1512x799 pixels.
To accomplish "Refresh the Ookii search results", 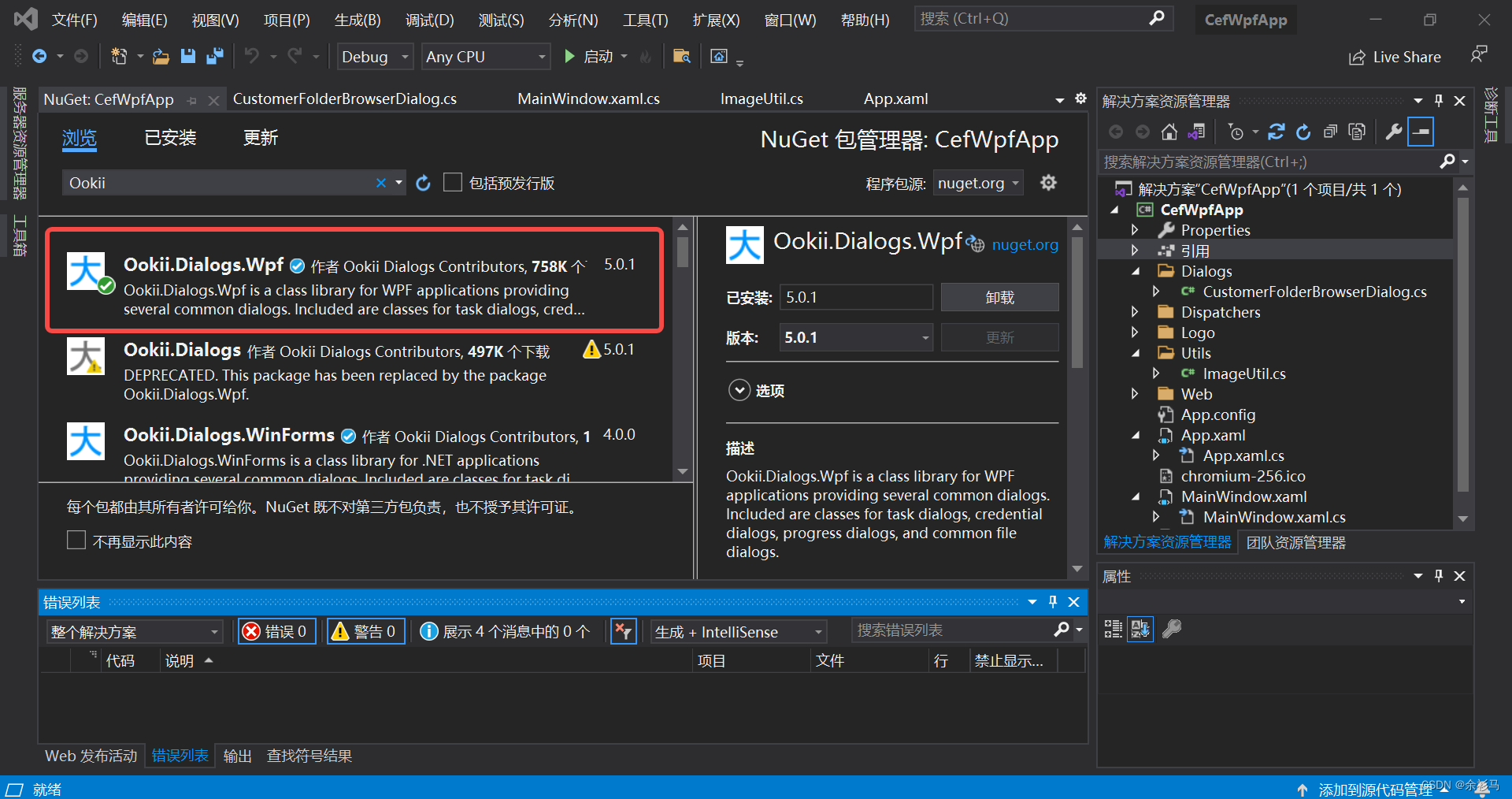I will [x=423, y=182].
